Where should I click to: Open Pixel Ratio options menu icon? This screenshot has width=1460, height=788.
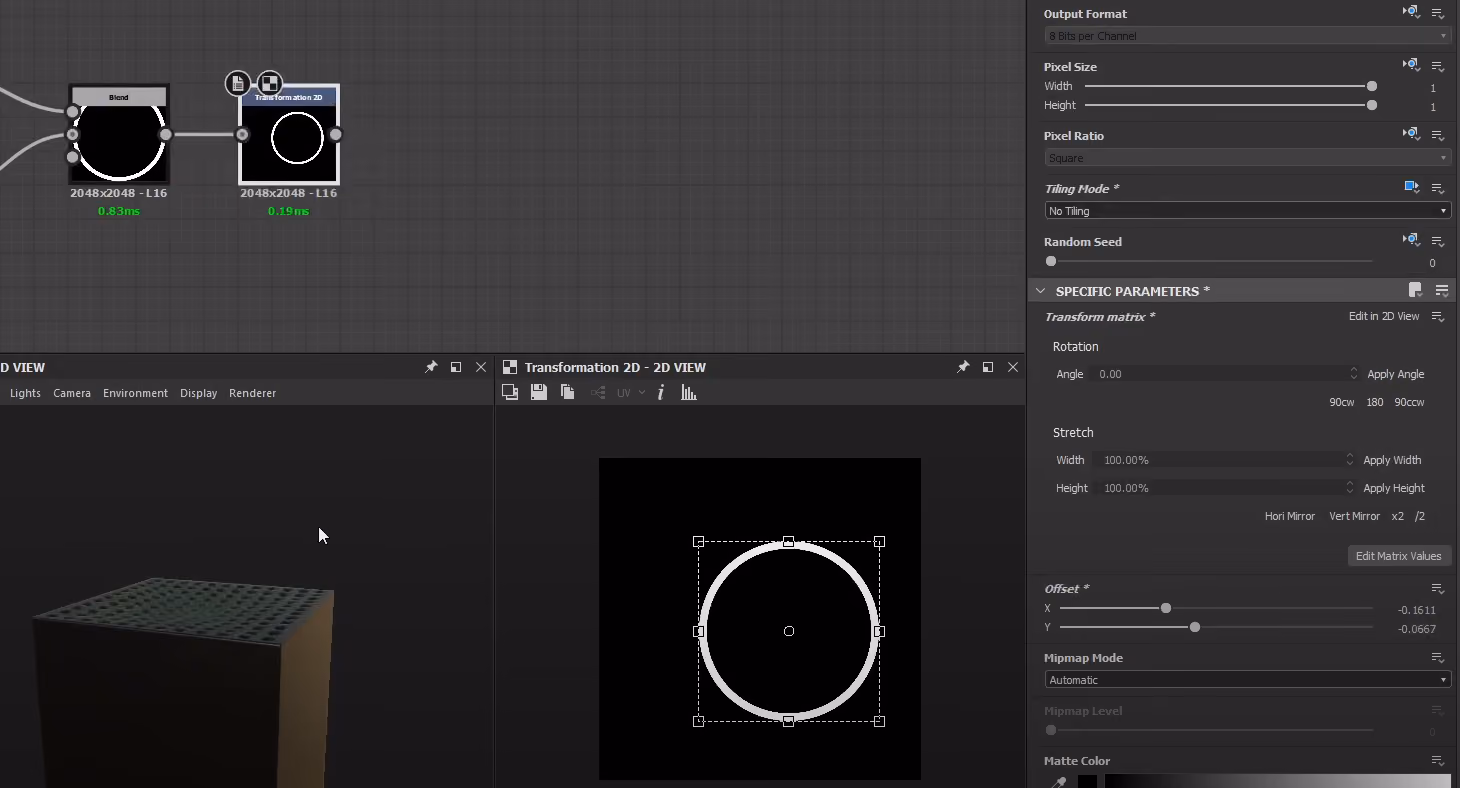point(1438,136)
